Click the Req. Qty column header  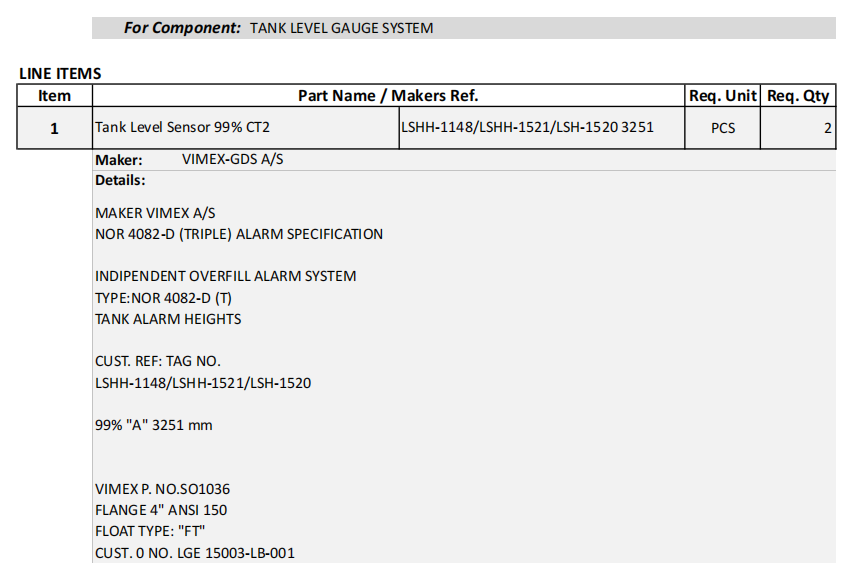798,96
